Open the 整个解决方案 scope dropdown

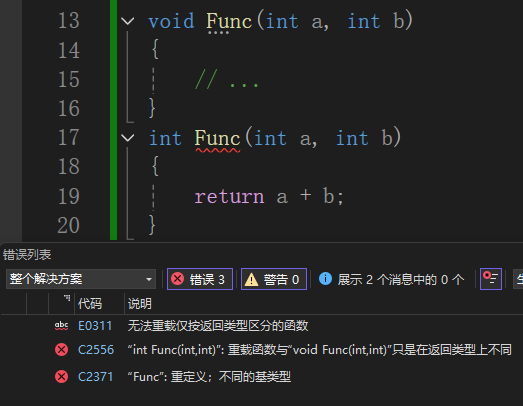click(81, 279)
